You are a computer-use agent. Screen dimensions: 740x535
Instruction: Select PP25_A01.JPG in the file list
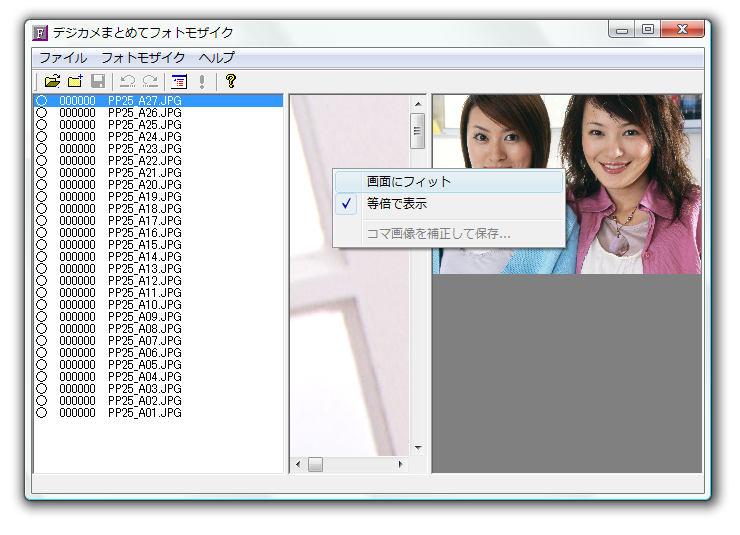(144, 413)
